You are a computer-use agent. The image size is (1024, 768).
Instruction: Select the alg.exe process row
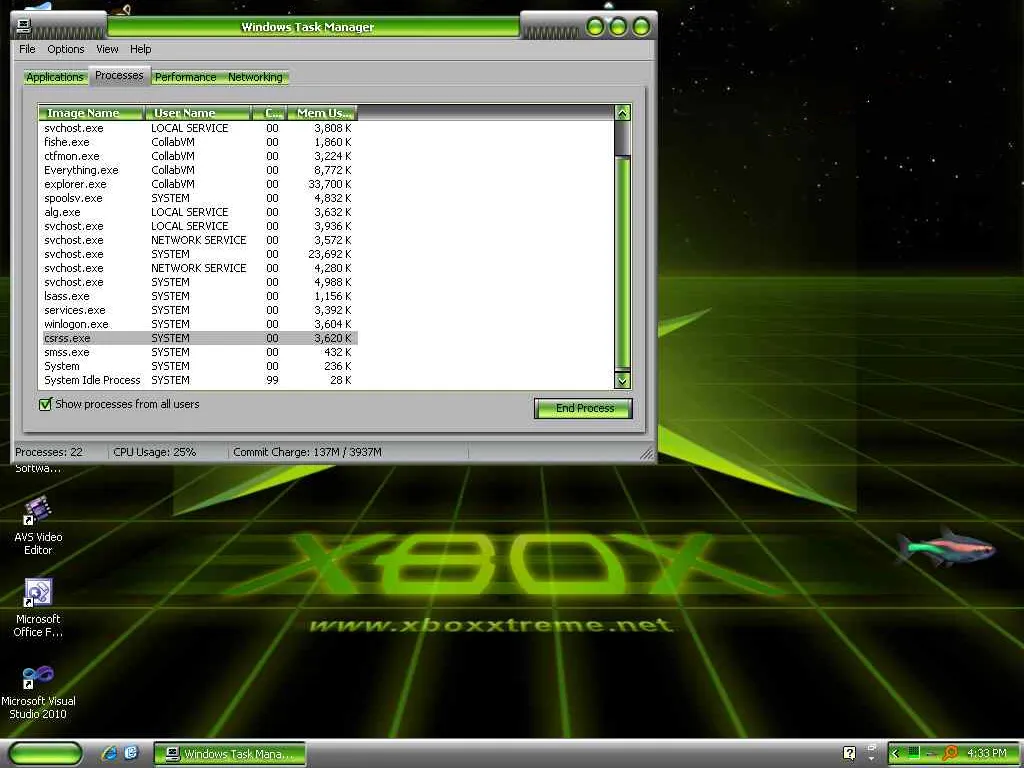pos(198,212)
